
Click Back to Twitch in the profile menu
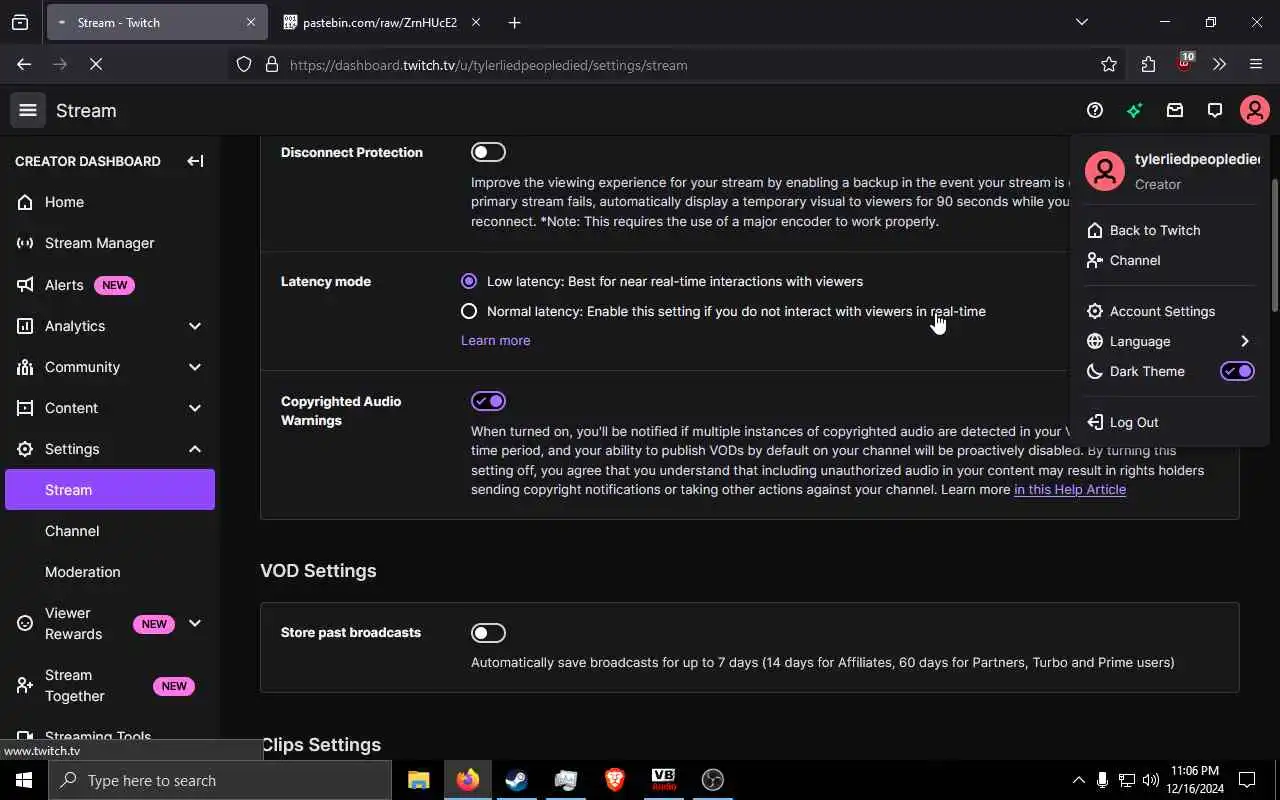[x=1168, y=230]
